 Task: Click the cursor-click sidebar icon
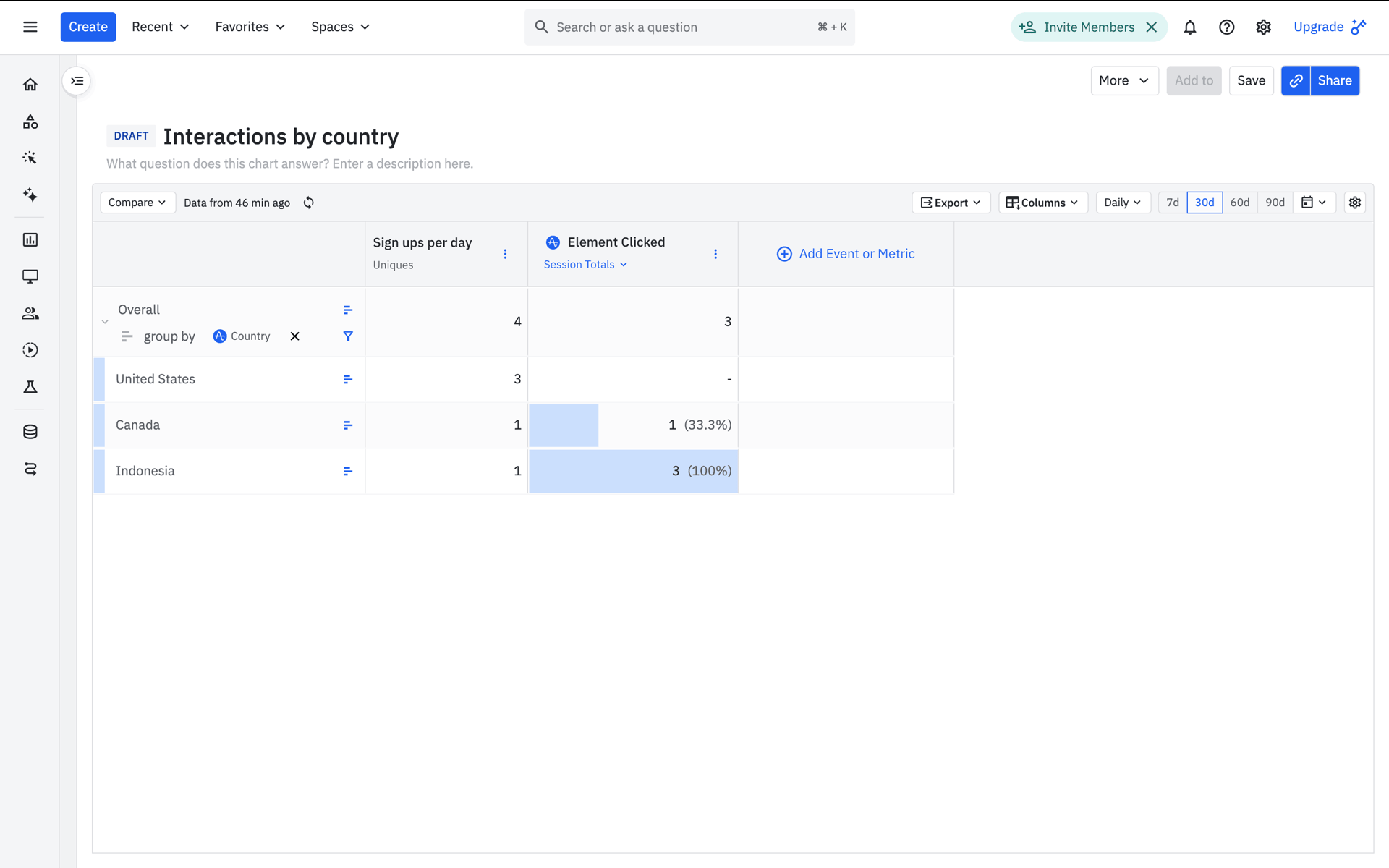tap(30, 158)
